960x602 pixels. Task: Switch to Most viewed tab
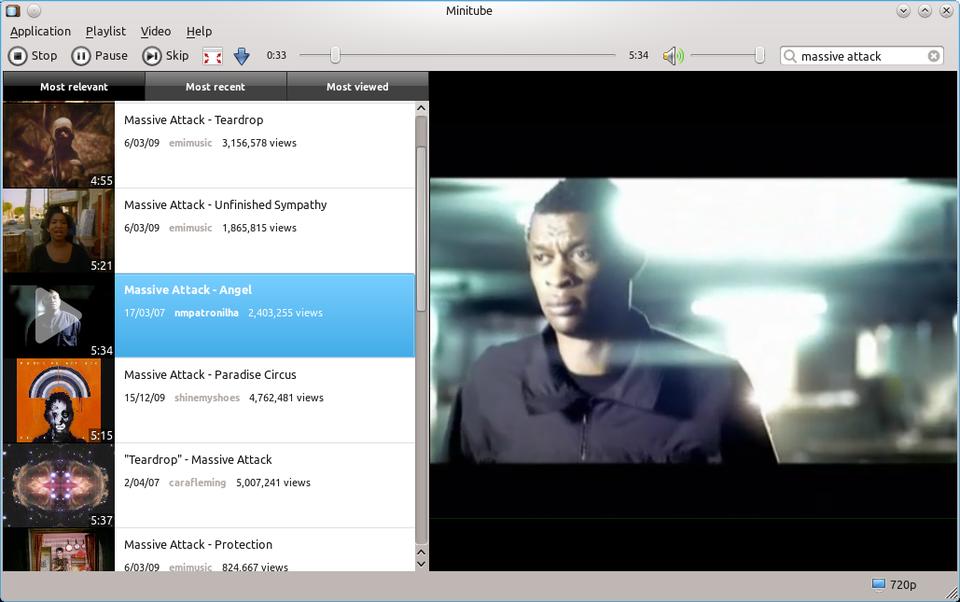[357, 87]
